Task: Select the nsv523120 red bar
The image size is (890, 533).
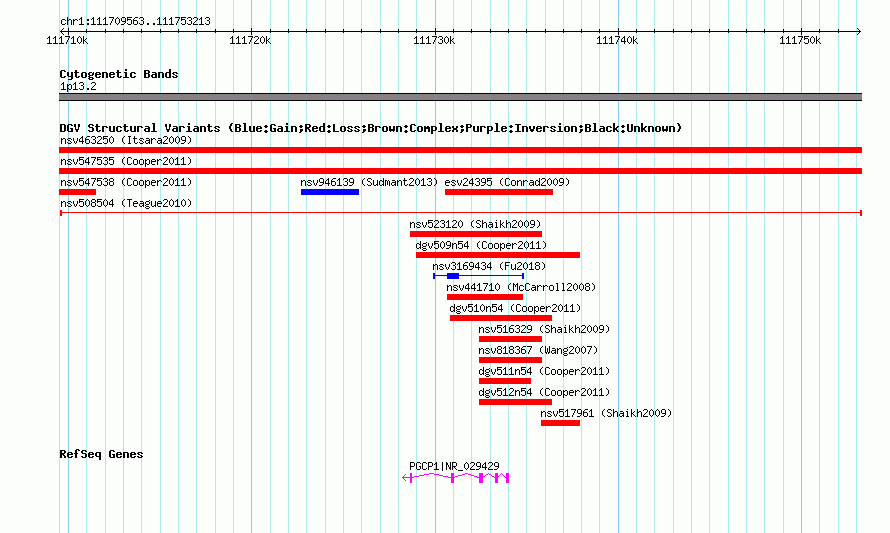Action: tap(476, 234)
